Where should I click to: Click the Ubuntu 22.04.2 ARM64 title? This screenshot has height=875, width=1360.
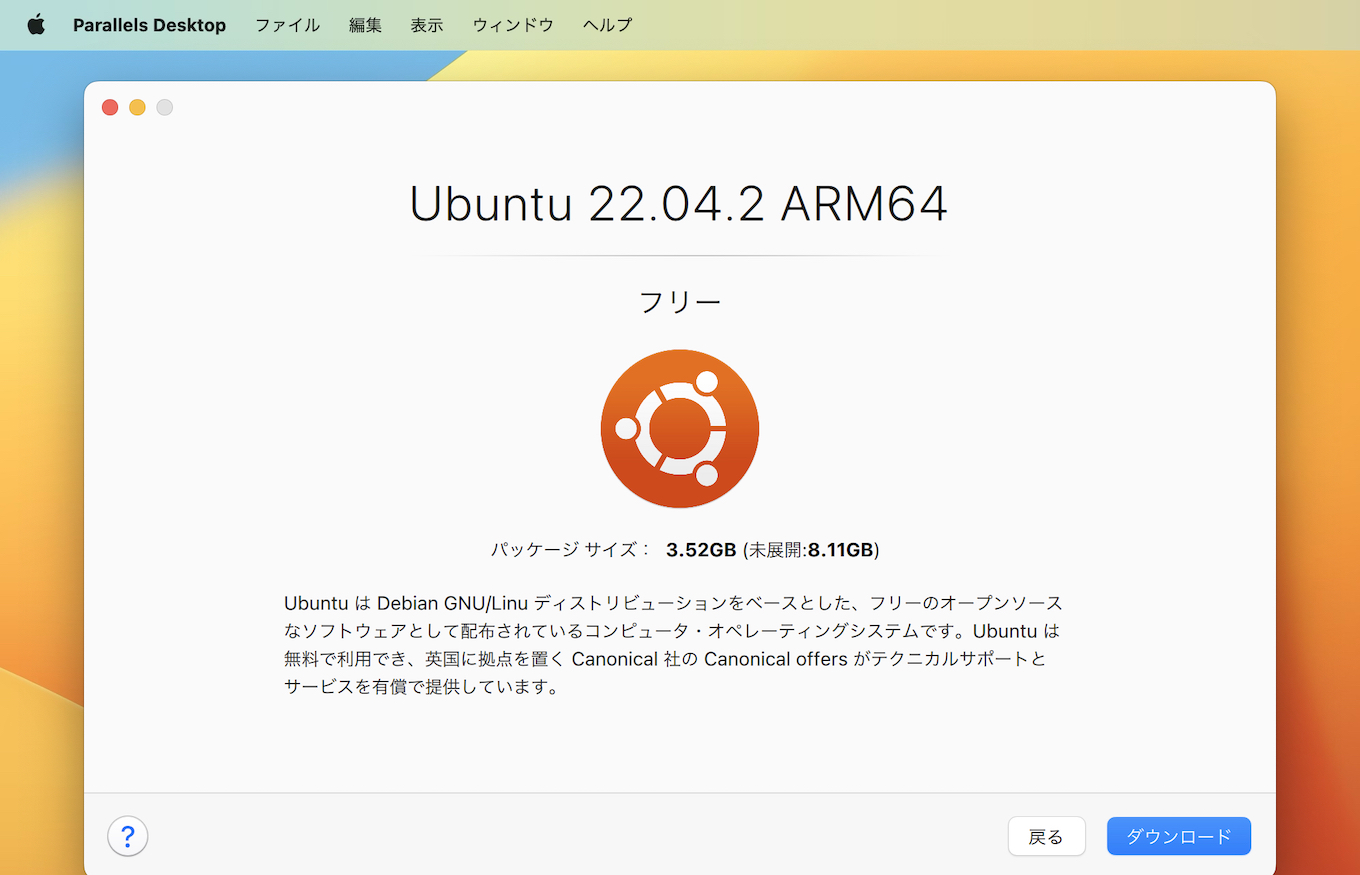pyautogui.click(x=679, y=205)
